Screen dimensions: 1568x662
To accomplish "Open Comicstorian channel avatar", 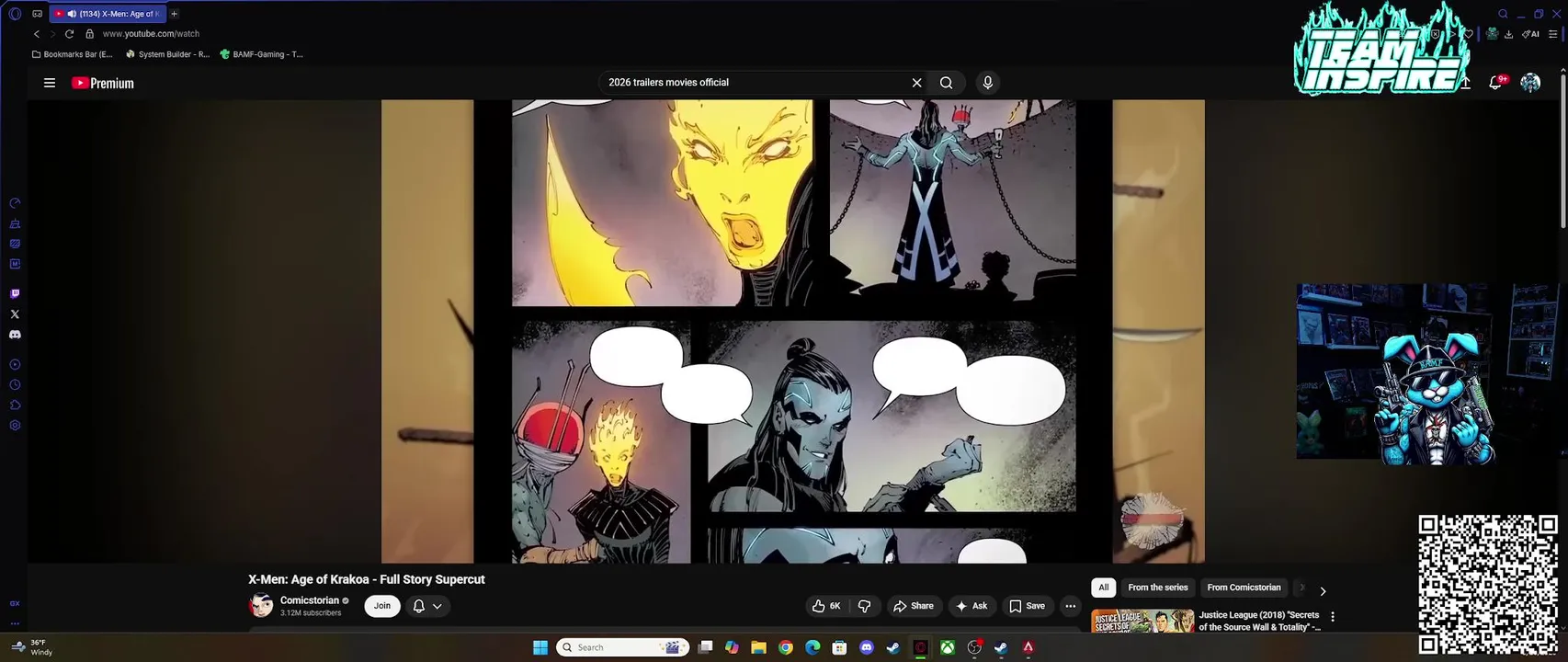I will pos(261,605).
